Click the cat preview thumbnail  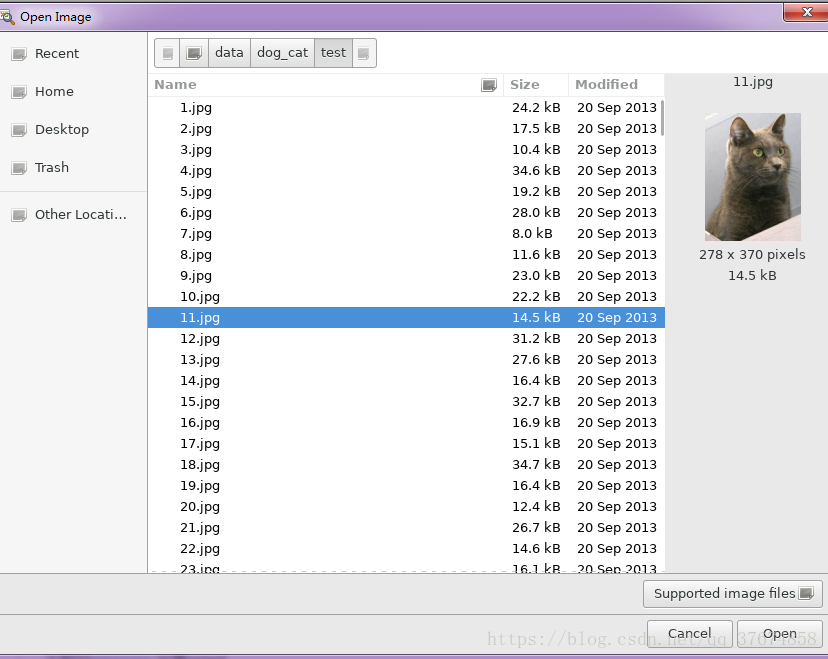click(752, 177)
